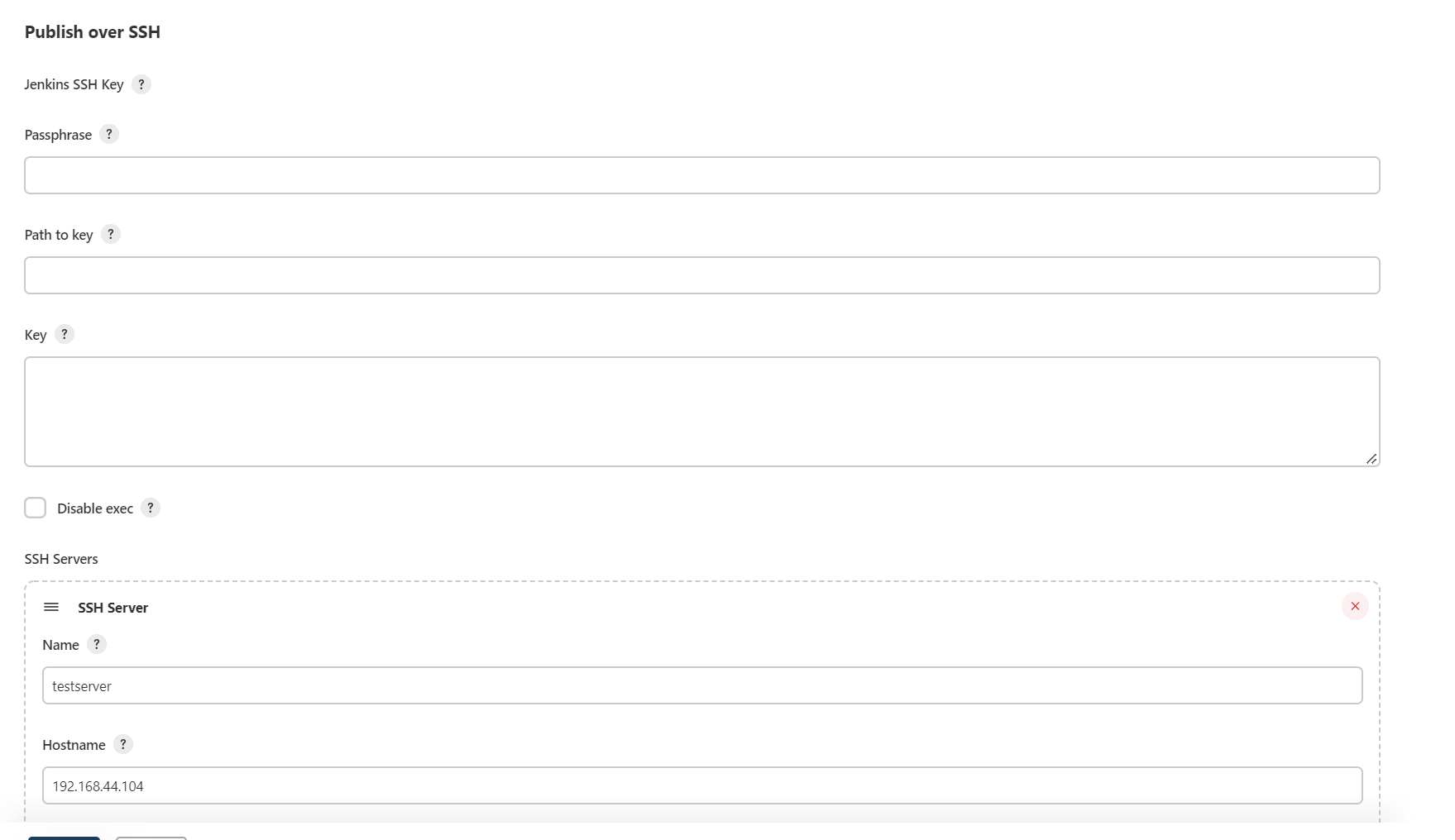Image resolution: width=1455 pixels, height=840 pixels.
Task: Show help for Disable exec option
Action: tap(151, 508)
